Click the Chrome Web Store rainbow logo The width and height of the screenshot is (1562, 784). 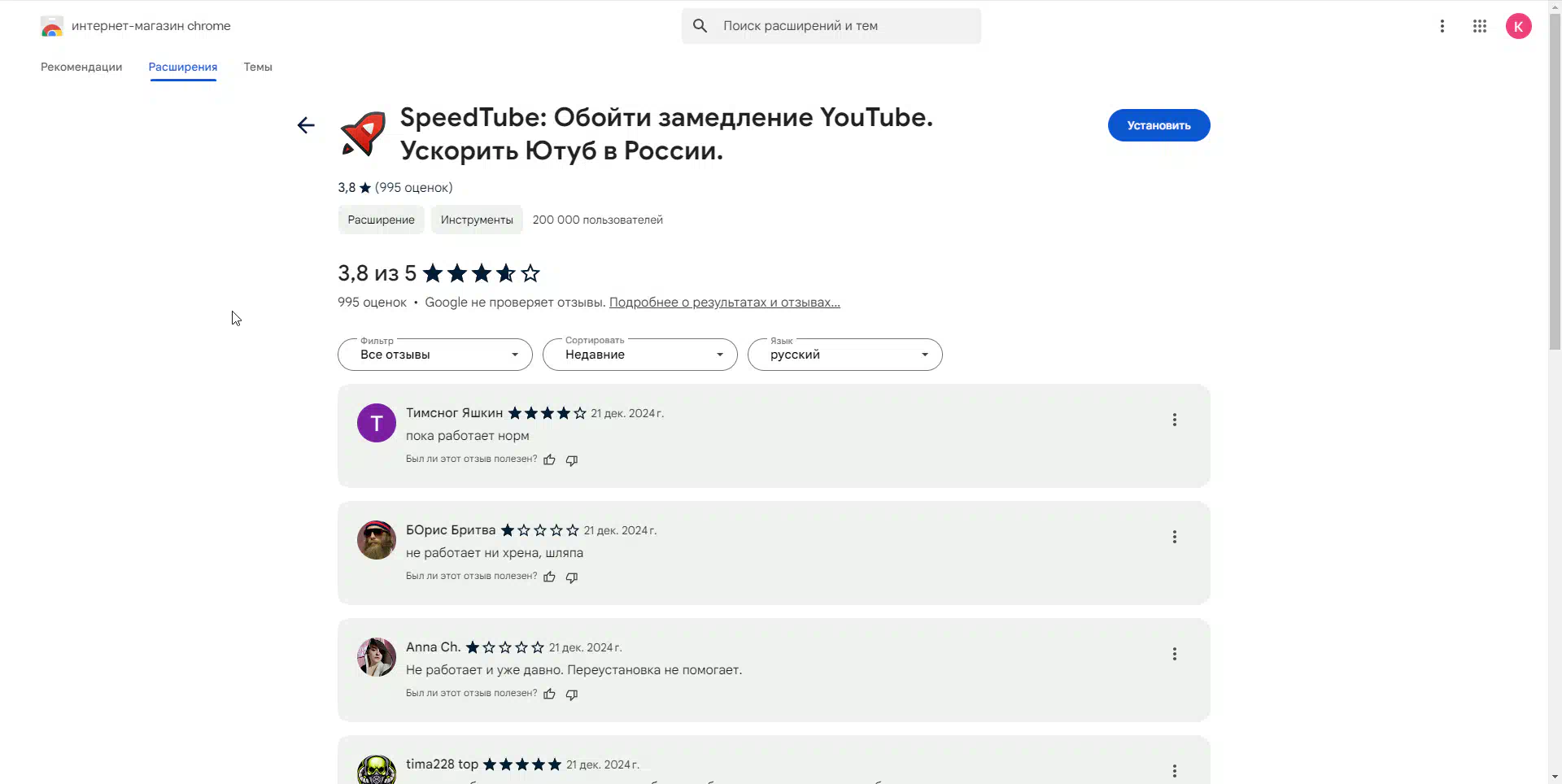(52, 27)
